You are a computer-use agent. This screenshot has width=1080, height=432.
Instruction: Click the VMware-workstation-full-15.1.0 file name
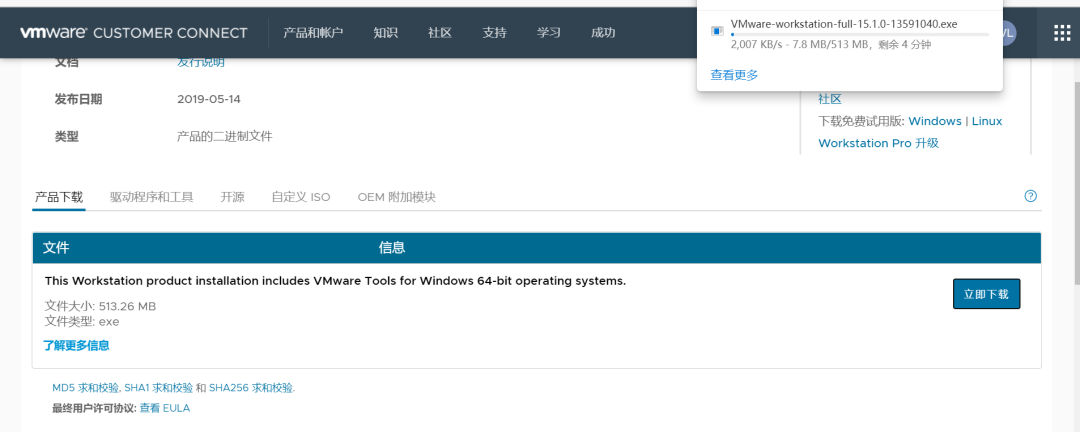click(x=844, y=24)
